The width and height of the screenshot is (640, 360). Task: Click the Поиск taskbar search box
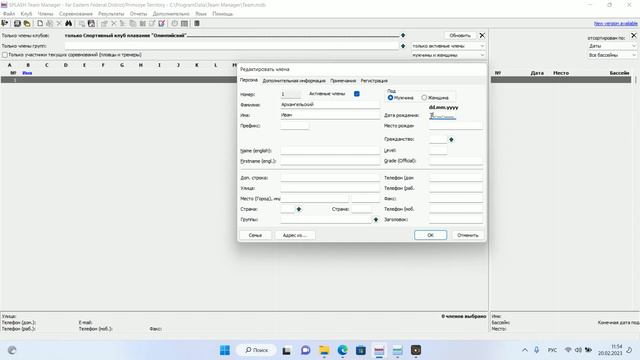(256, 350)
